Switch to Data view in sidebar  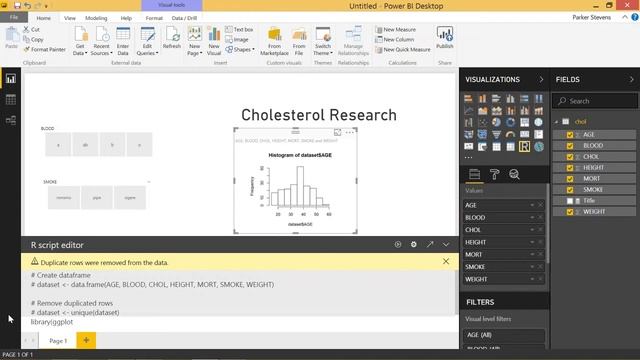tap(11, 100)
